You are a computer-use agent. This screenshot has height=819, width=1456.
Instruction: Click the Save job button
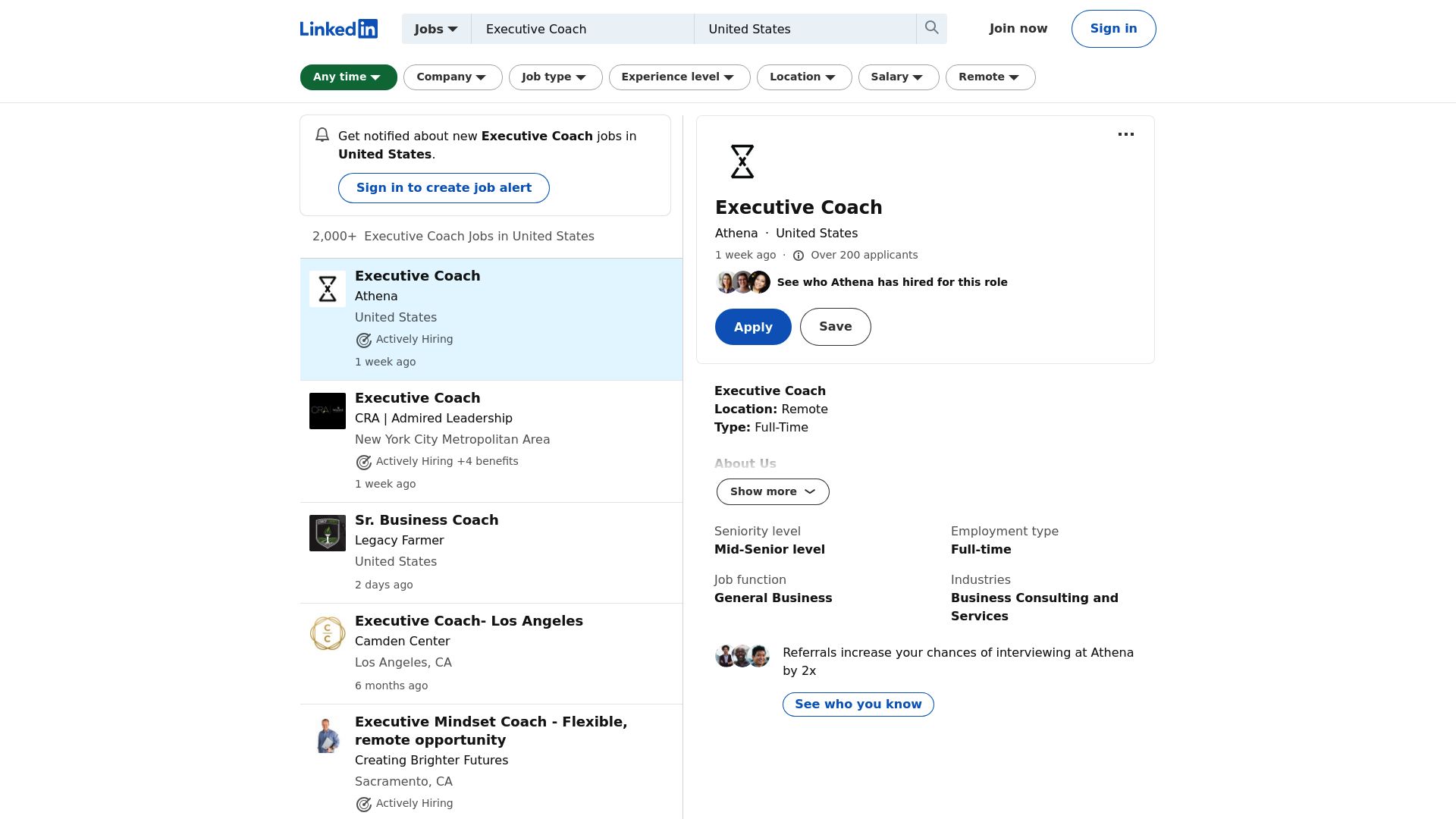coord(835,327)
